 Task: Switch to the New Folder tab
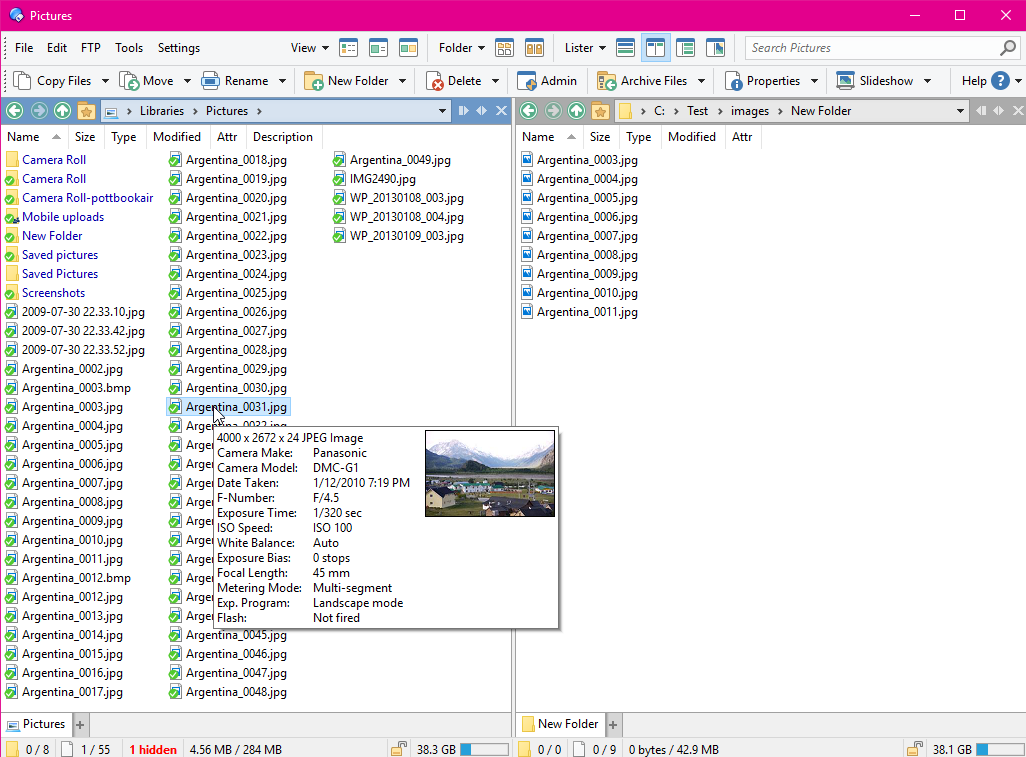pyautogui.click(x=566, y=723)
